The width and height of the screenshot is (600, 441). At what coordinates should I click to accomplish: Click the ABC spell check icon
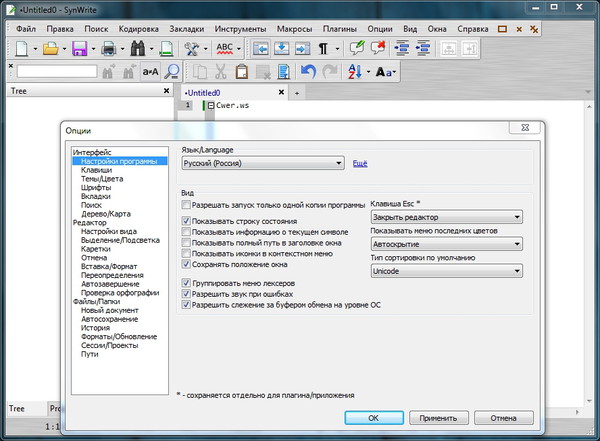[x=225, y=48]
